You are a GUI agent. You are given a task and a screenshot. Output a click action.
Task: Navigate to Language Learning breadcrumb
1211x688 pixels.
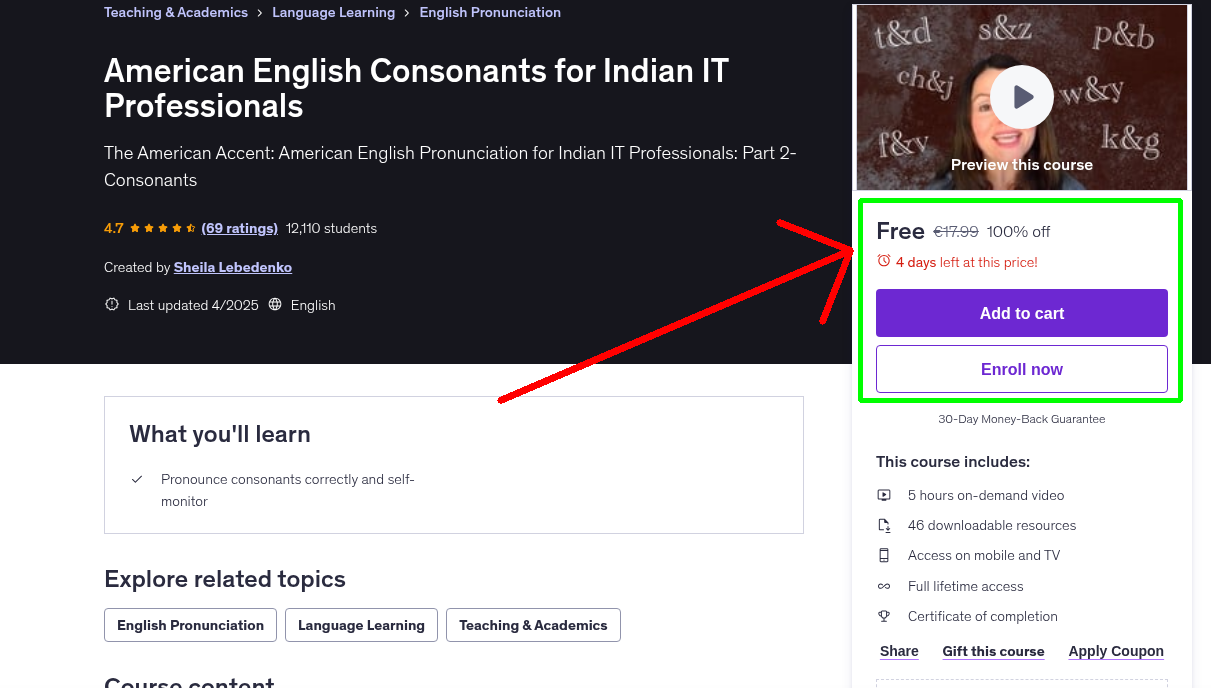[x=333, y=12]
